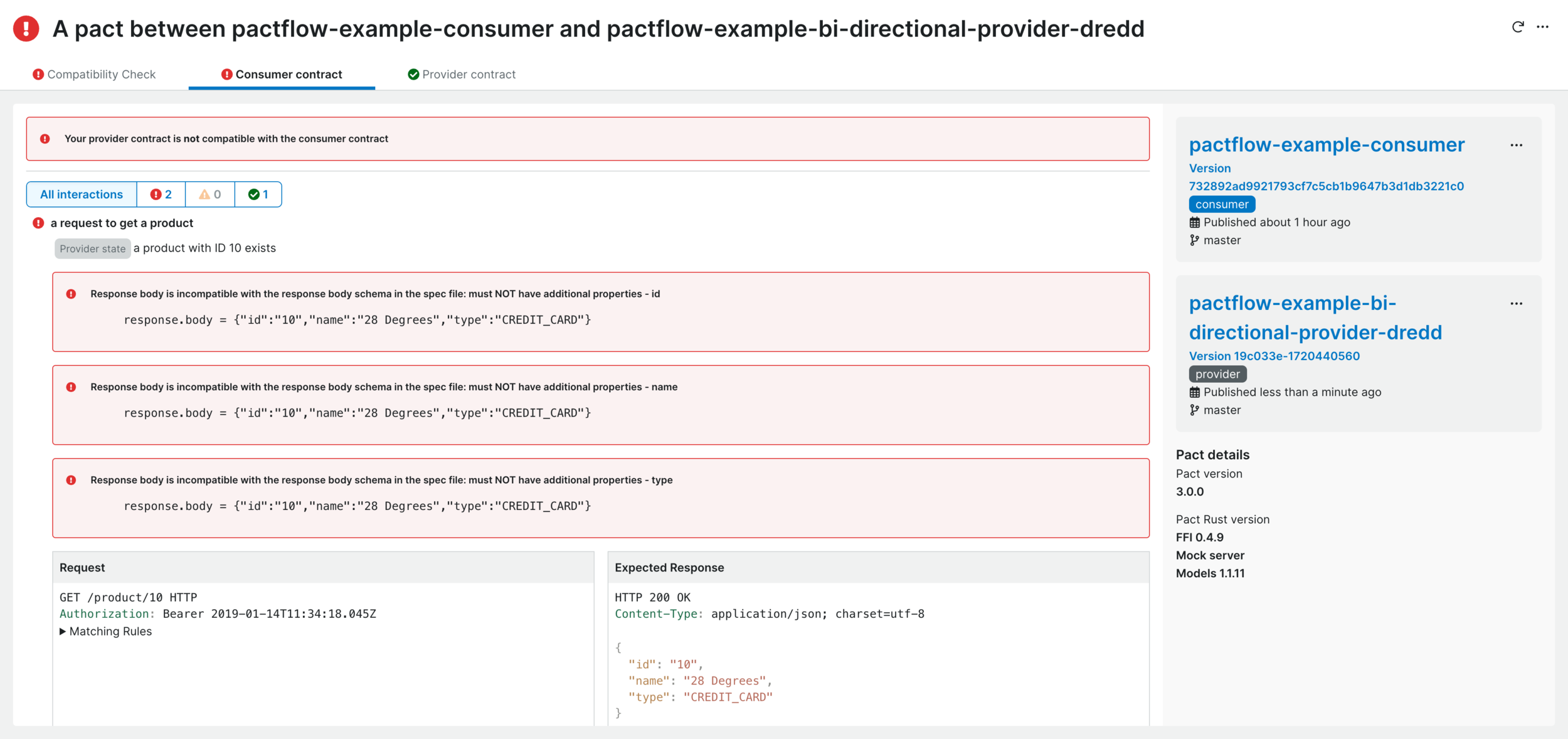Click the branch icon next to consumer's master branch

click(x=1194, y=240)
